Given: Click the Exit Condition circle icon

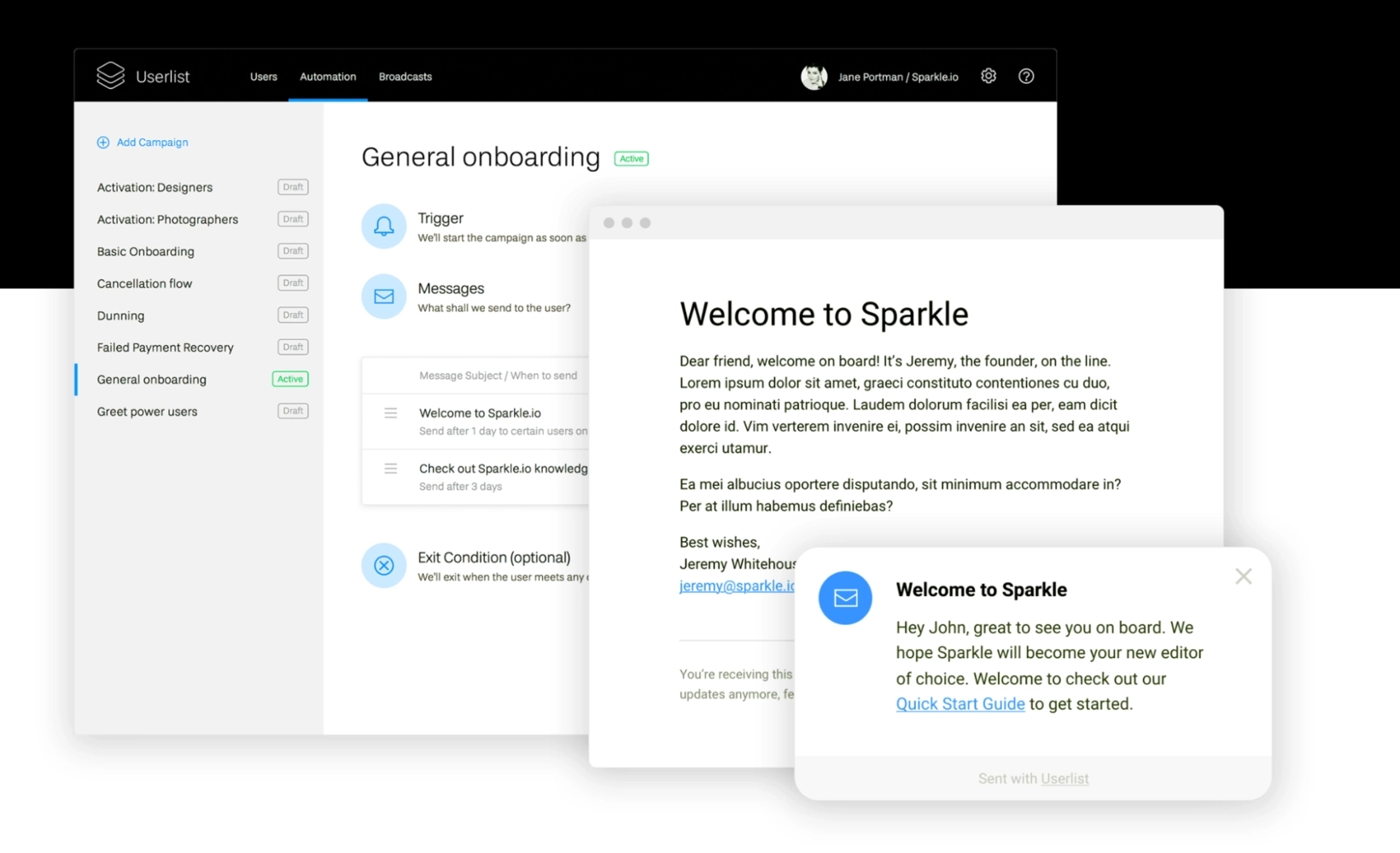Looking at the screenshot, I should (383, 565).
